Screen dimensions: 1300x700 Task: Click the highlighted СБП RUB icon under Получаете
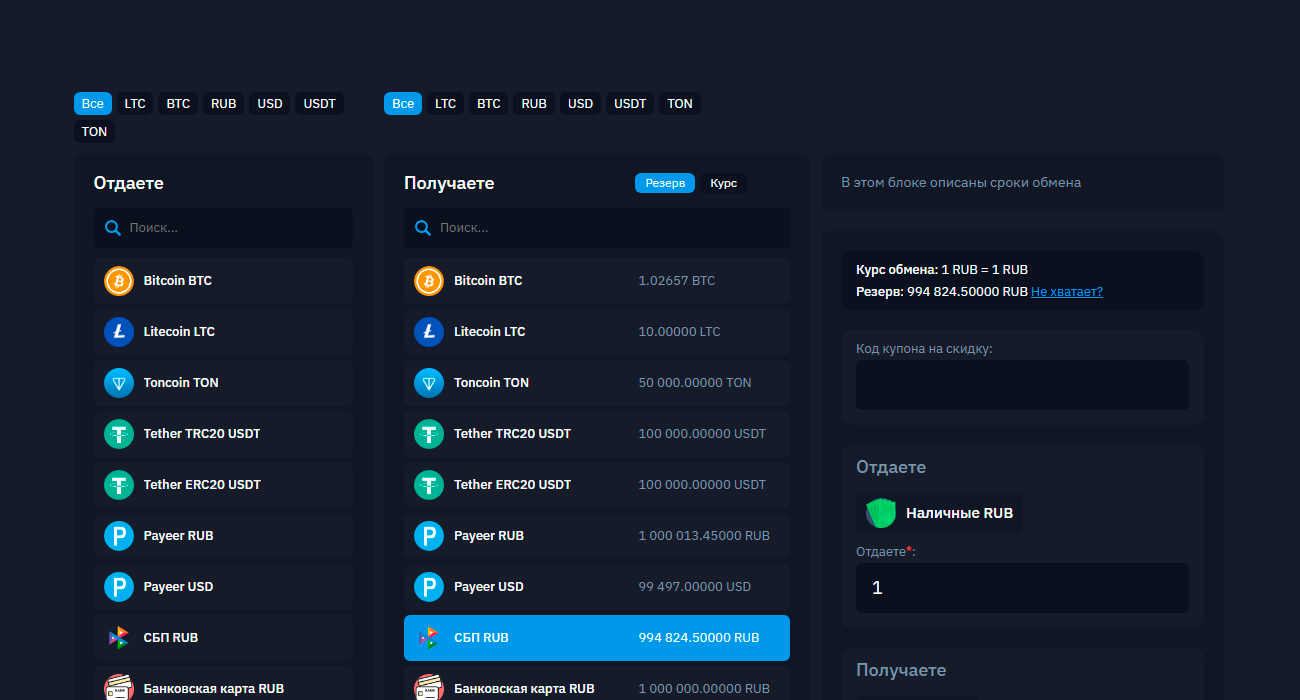pyautogui.click(x=429, y=638)
